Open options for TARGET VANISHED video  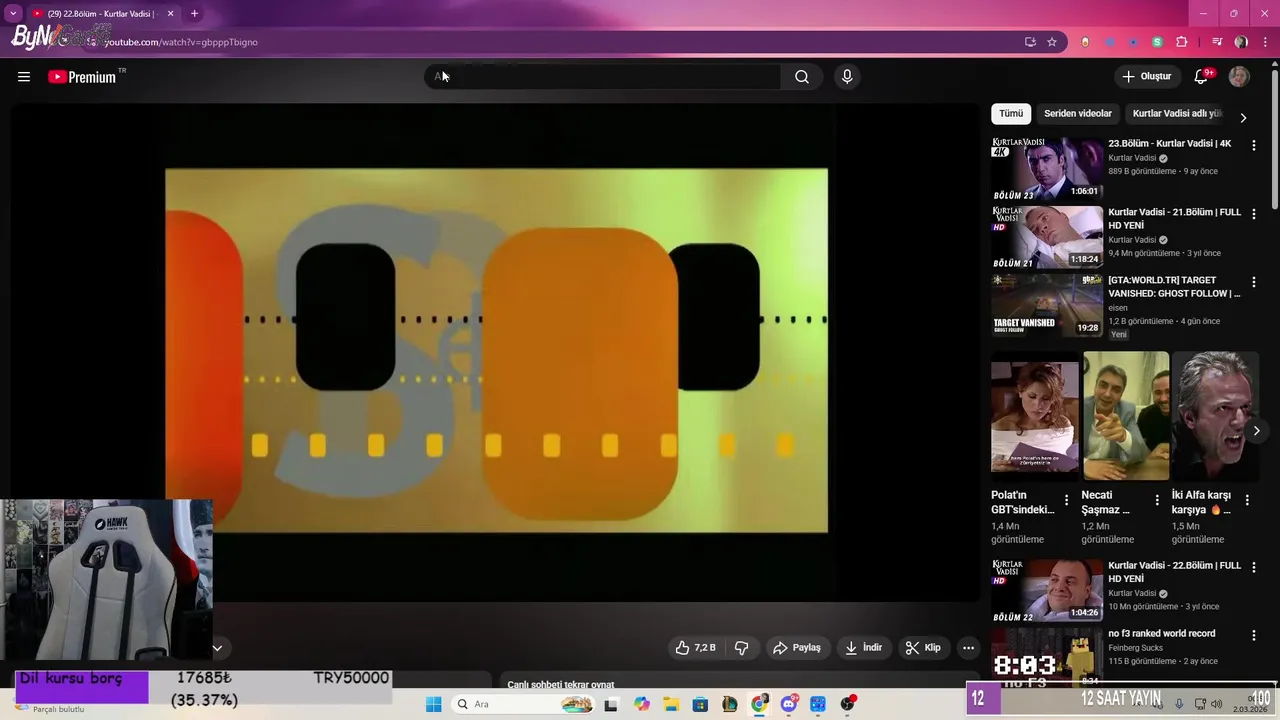pyautogui.click(x=1254, y=282)
